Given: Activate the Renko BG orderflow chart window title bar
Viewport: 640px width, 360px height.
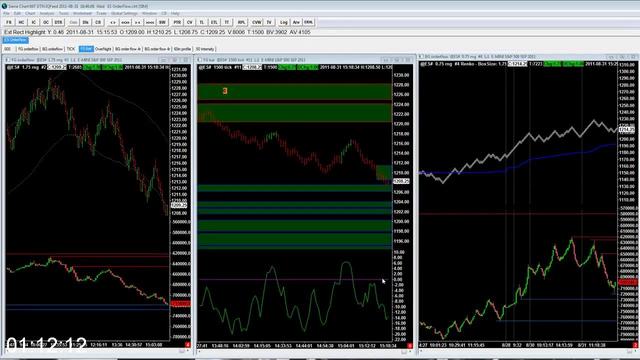Looking at the screenshot, I should tap(528, 57).
